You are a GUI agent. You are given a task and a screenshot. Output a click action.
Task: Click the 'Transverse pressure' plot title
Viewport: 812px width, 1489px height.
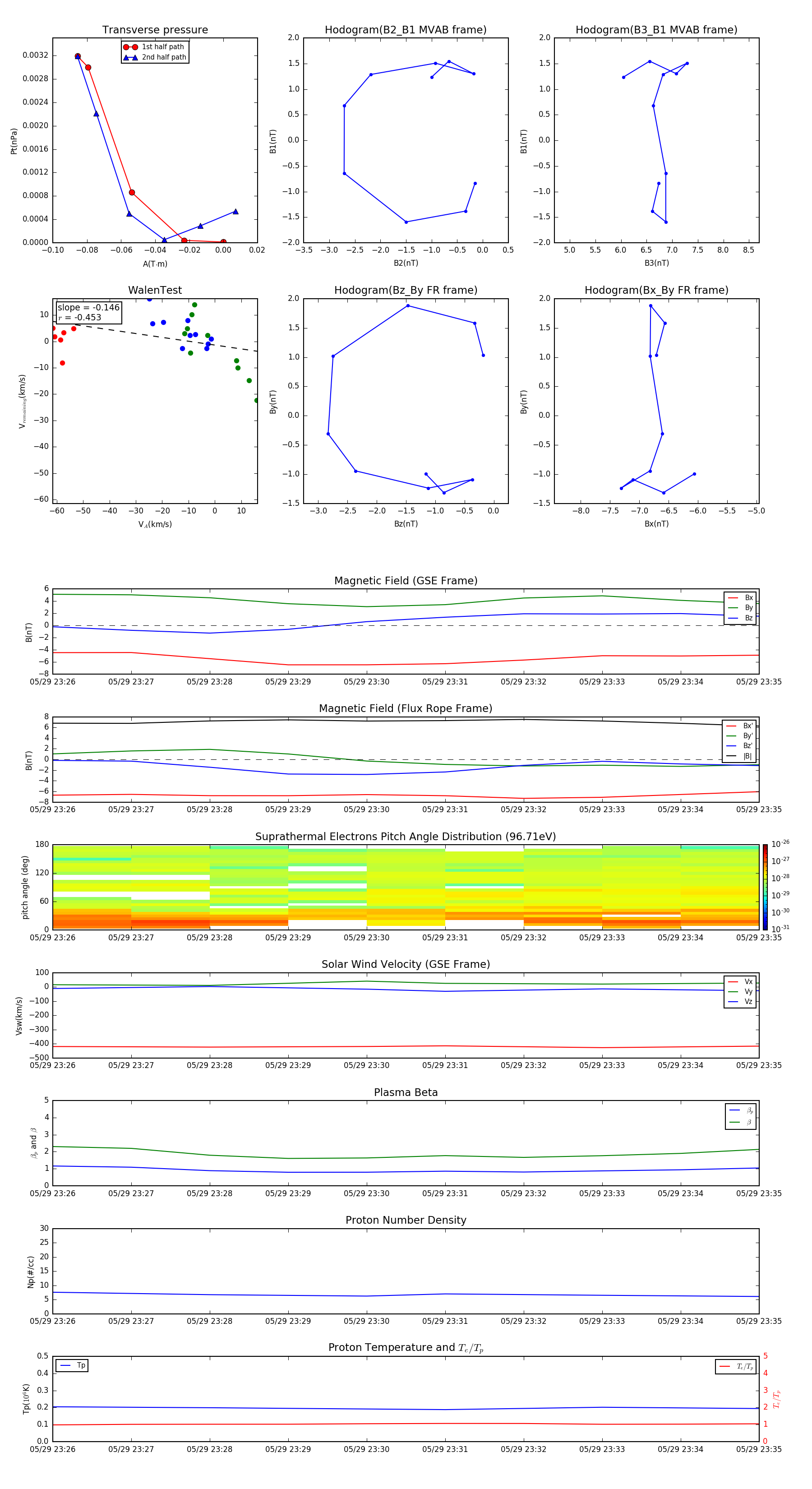click(155, 30)
